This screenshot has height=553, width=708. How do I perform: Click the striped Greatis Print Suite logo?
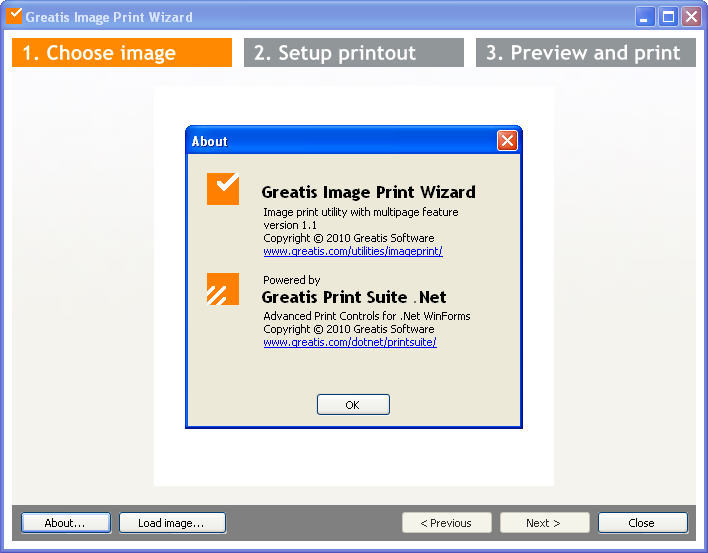(x=223, y=289)
